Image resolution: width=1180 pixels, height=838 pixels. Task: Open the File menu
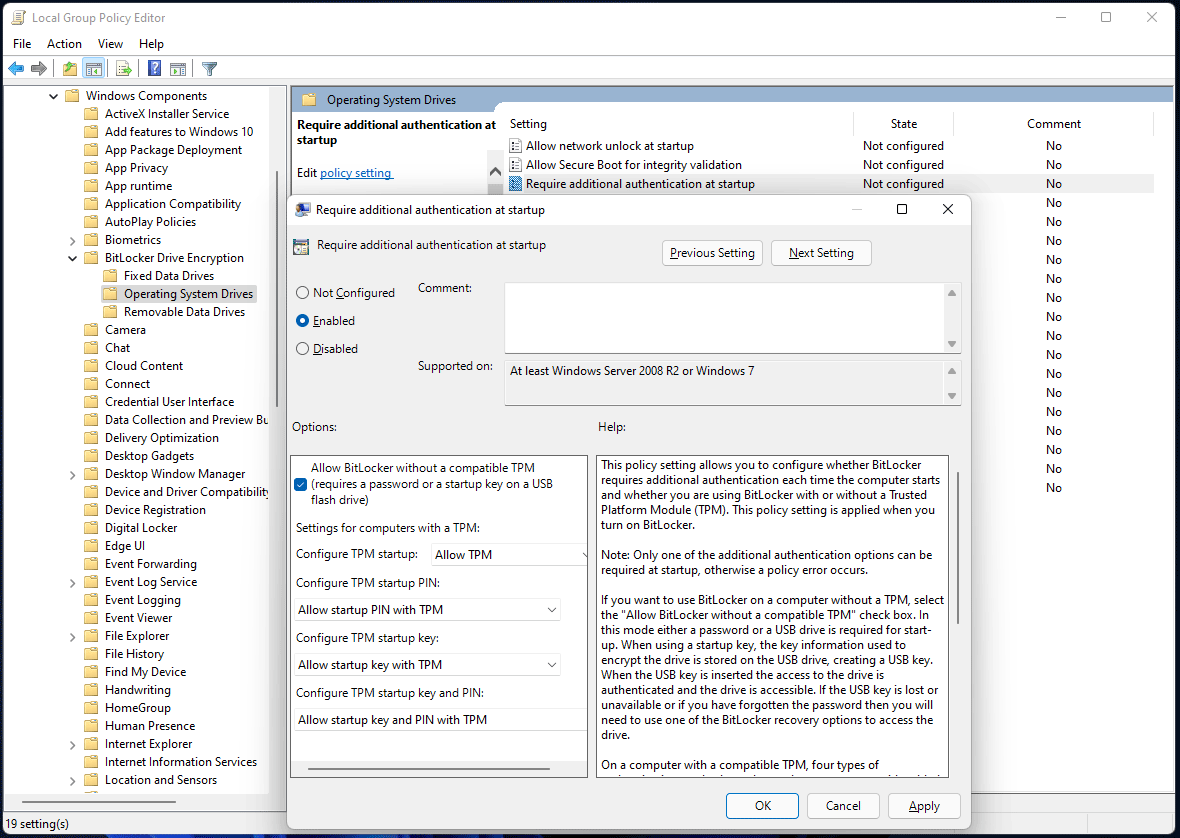23,44
